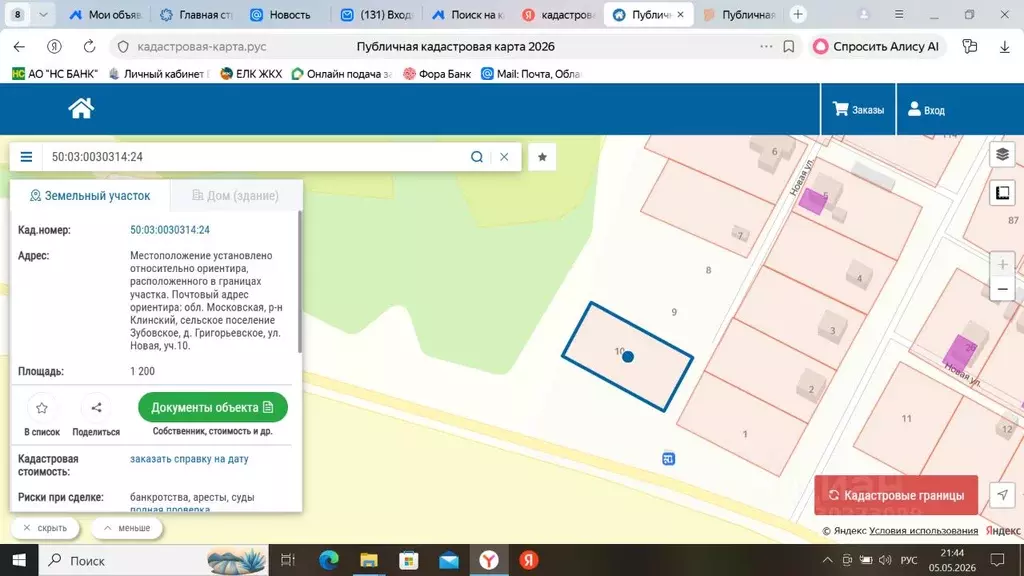1024x576 pixels.
Task: Expand the tab list dropdown arrow
Action: [x=43, y=14]
